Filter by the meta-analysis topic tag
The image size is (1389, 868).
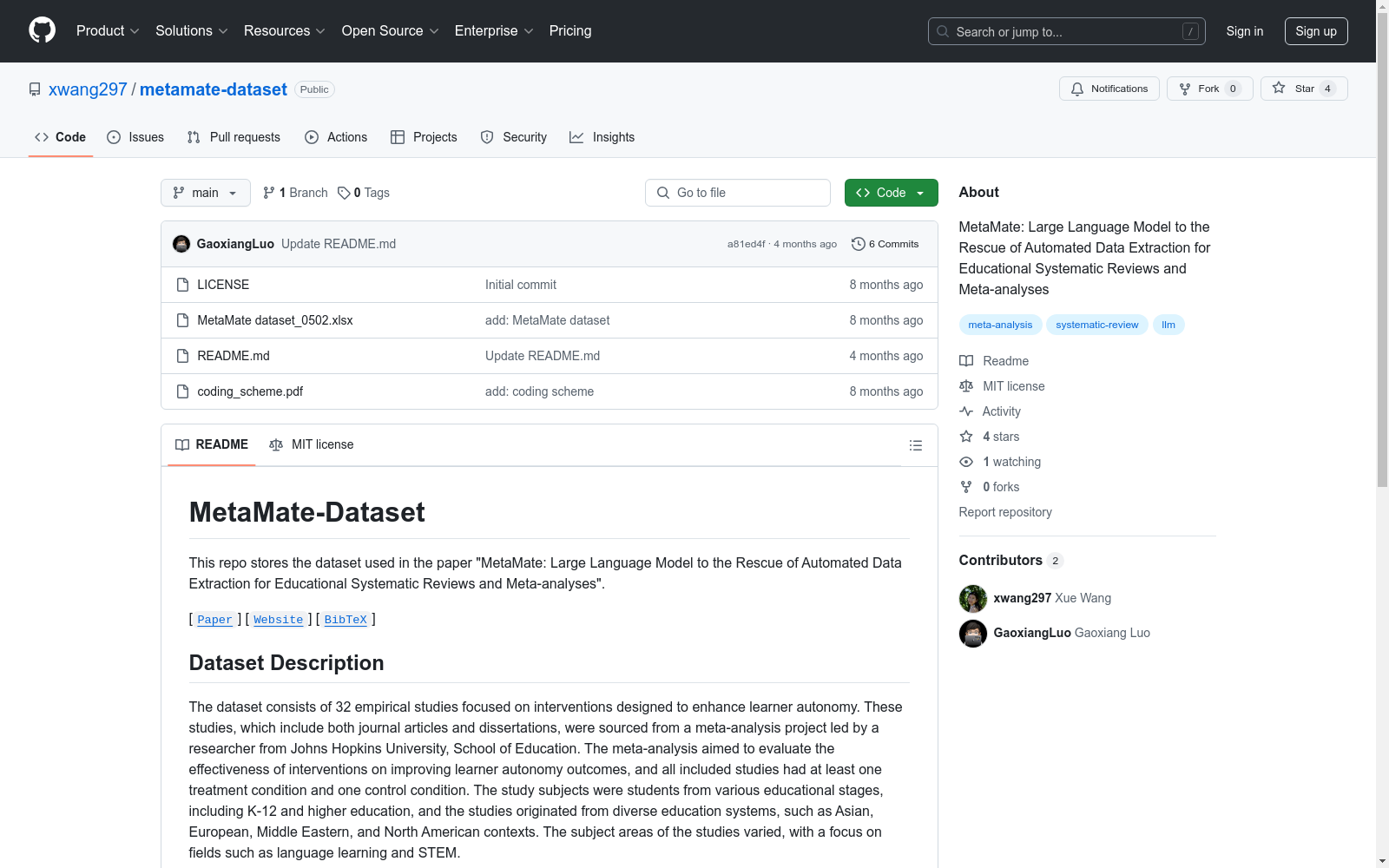(x=1000, y=325)
